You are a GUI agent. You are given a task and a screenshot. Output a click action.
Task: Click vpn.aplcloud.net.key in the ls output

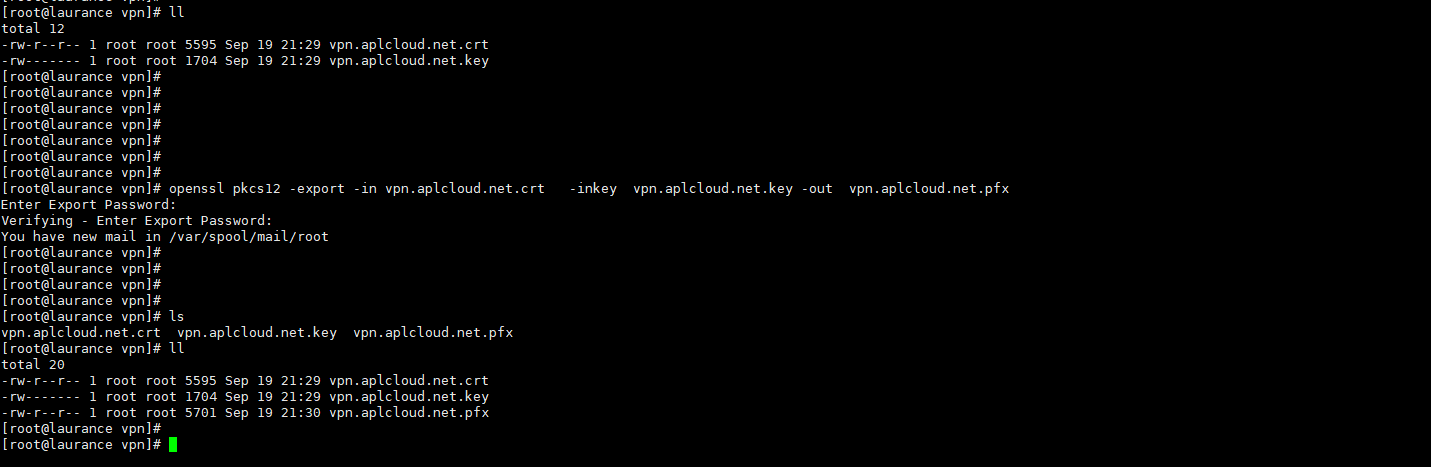pos(257,333)
